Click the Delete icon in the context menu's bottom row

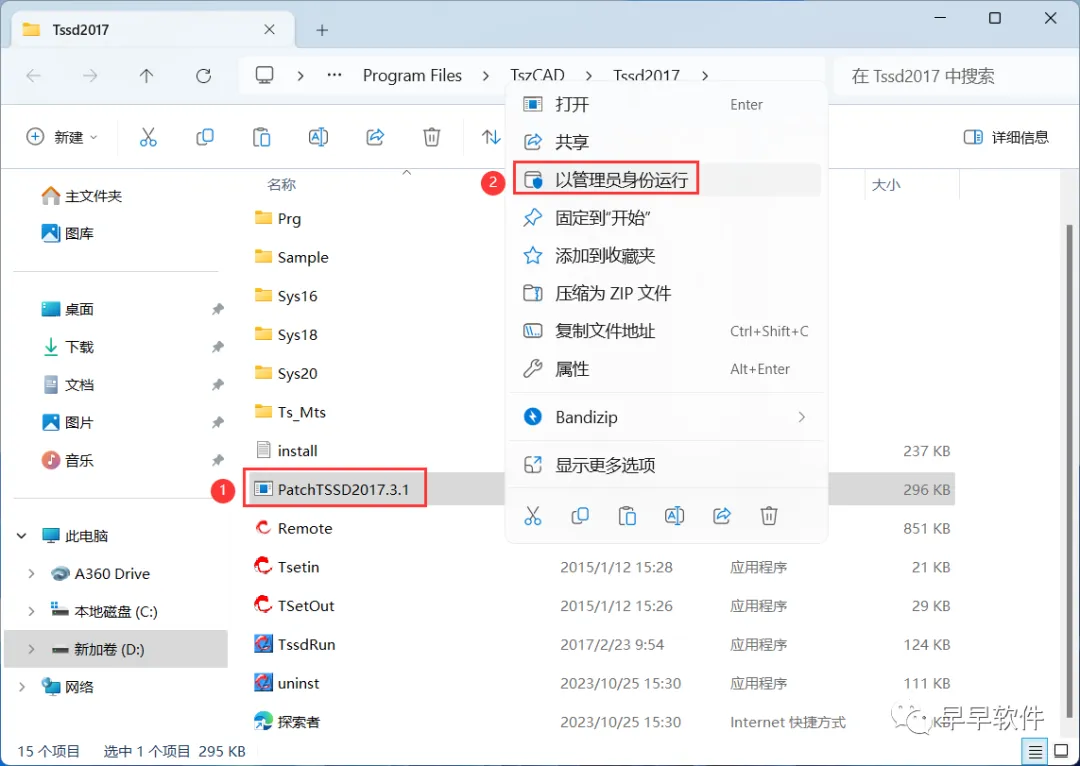769,515
